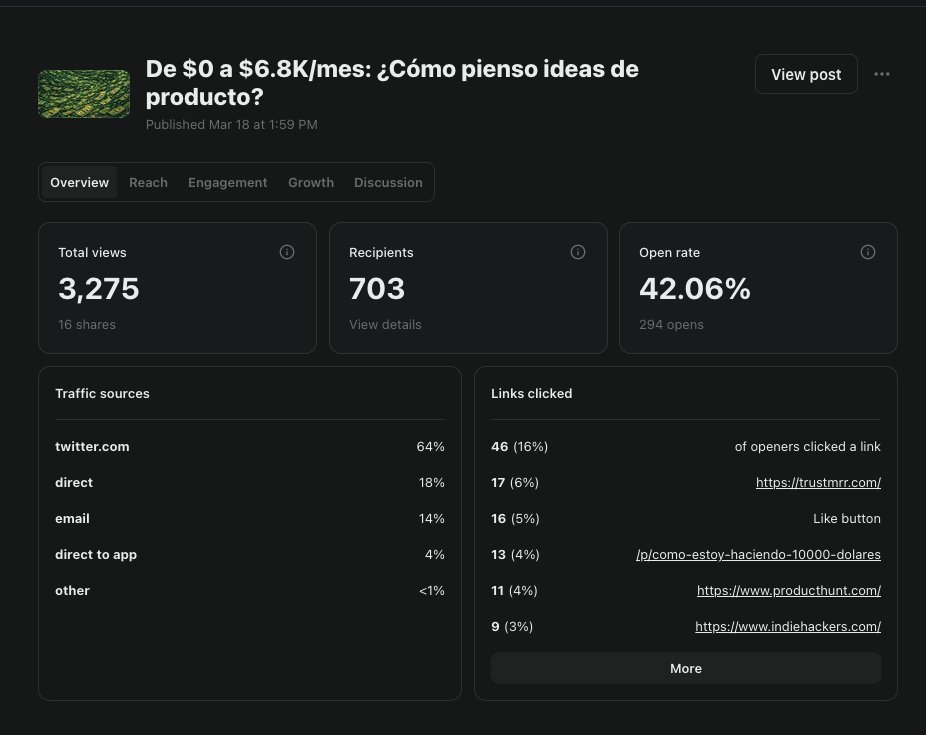
Task: Click the Published Mar 18 date text
Action: pyautogui.click(x=232, y=125)
